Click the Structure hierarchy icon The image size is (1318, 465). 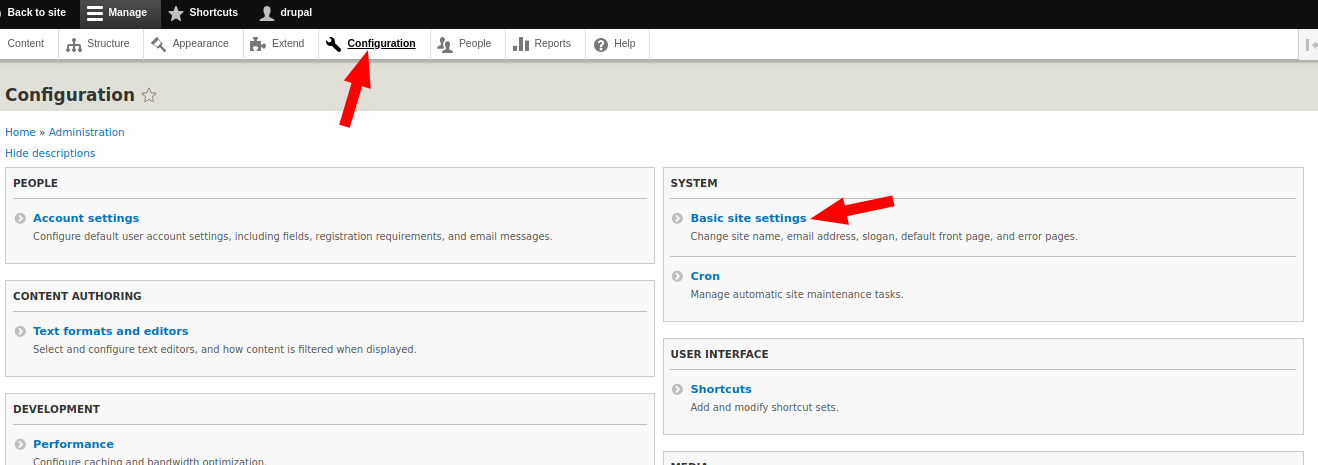click(74, 44)
